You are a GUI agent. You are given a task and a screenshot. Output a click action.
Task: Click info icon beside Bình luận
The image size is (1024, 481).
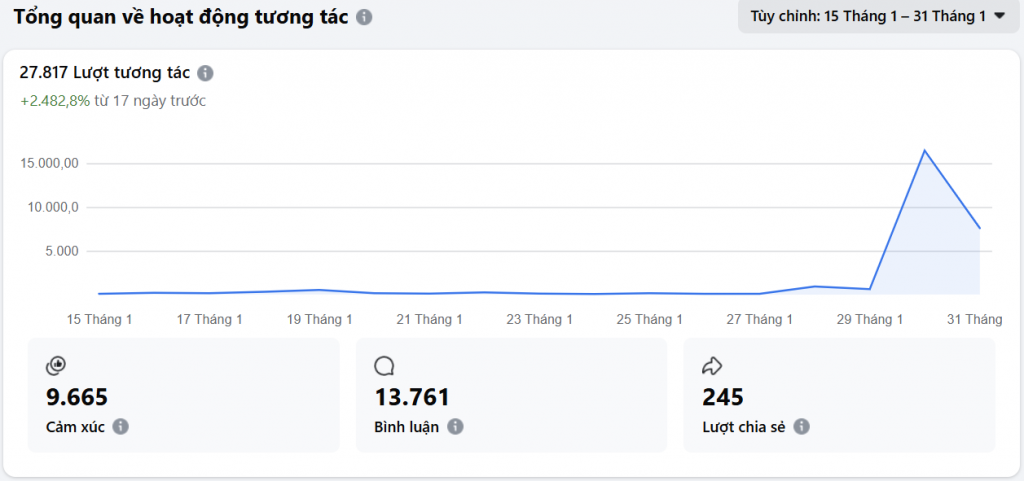coord(455,426)
